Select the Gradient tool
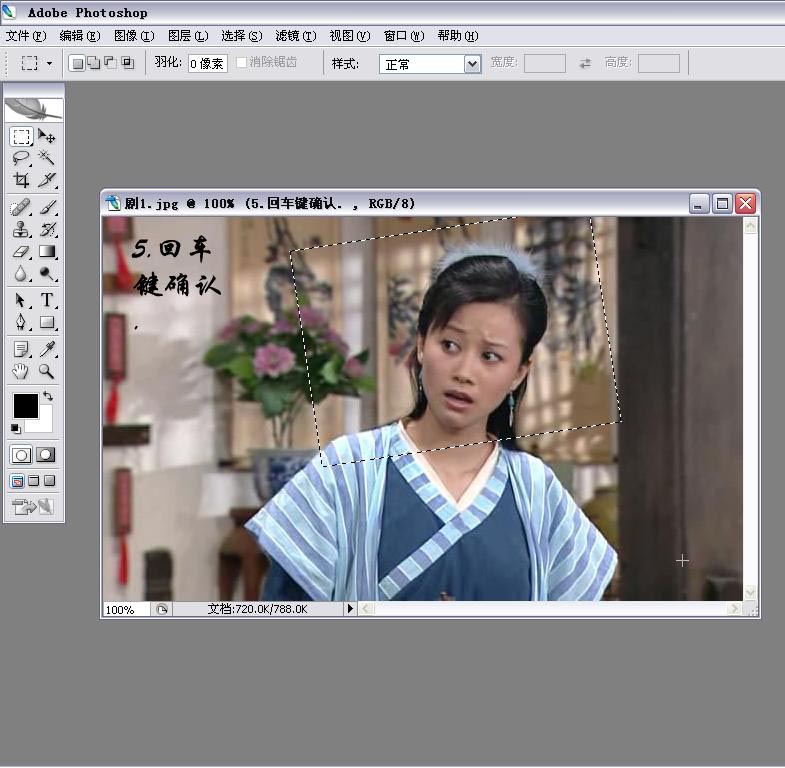The width and height of the screenshot is (785, 768). (x=47, y=251)
